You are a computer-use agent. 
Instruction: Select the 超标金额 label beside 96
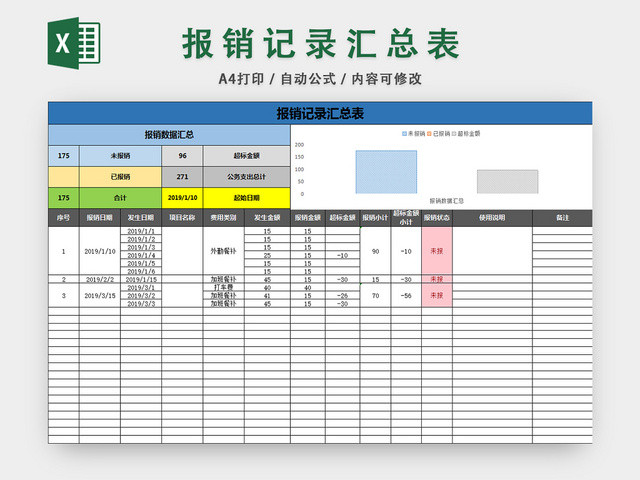(247, 156)
